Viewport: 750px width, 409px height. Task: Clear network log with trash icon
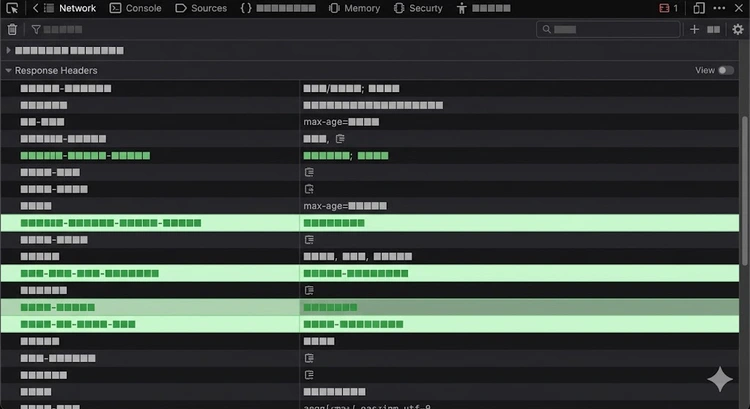coord(12,30)
